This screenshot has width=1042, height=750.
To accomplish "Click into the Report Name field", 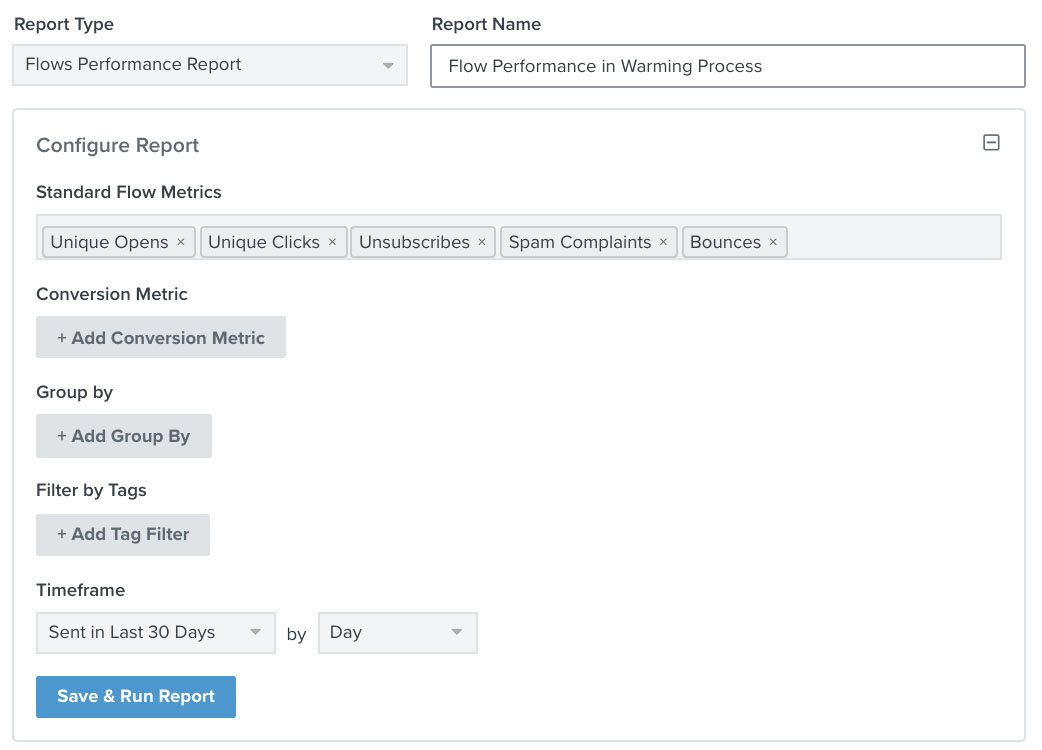I will [x=727, y=67].
